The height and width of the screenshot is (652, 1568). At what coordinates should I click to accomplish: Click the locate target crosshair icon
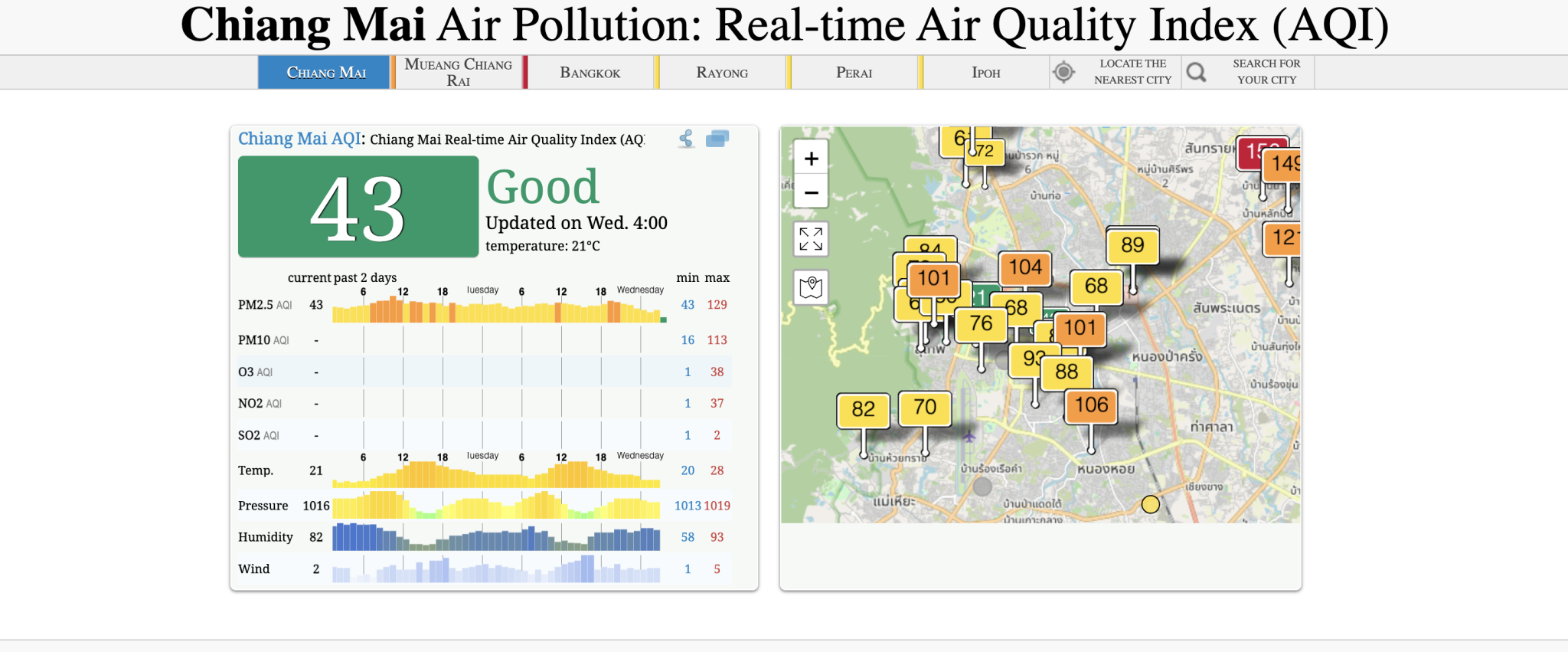[x=1063, y=72]
